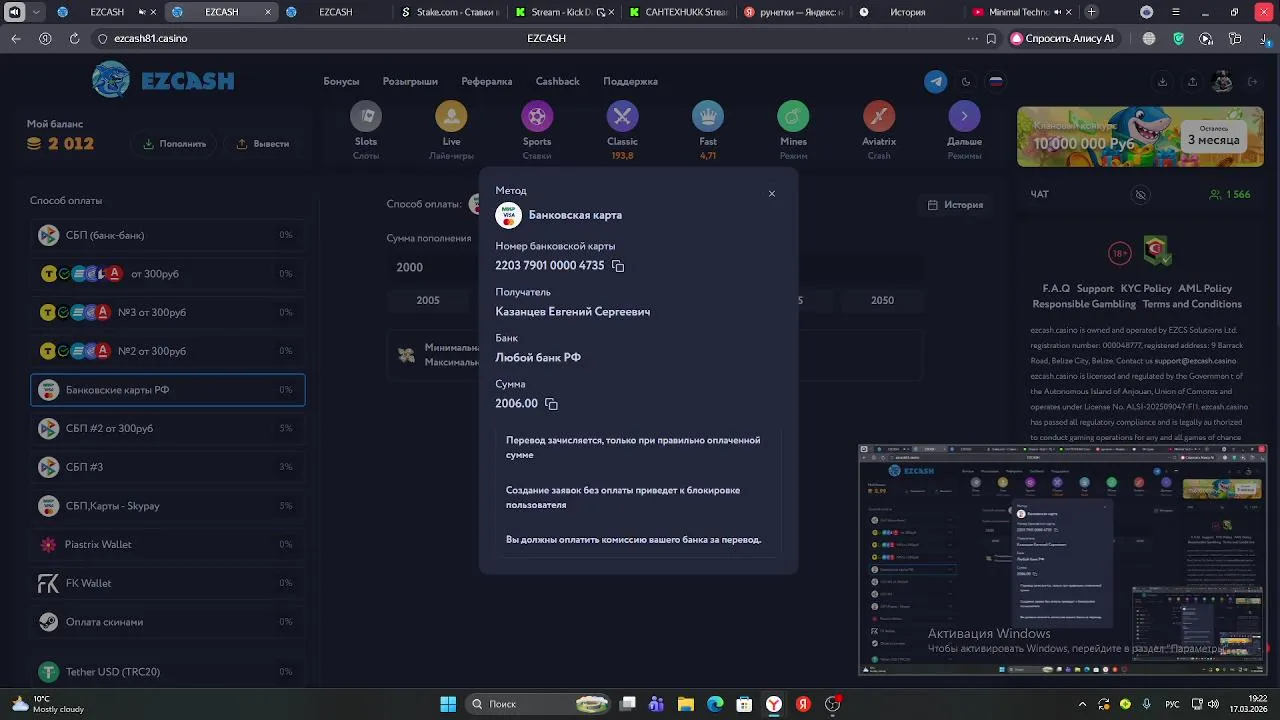Open the clan contest 10 000 000 banner
The width and height of the screenshot is (1280, 720).
[1139, 137]
